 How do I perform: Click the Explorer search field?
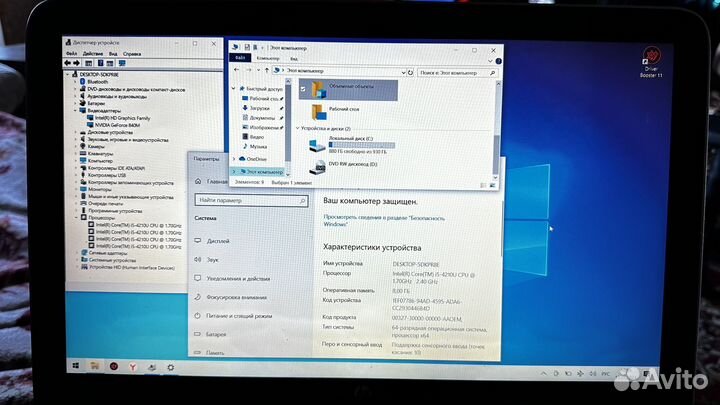click(458, 73)
